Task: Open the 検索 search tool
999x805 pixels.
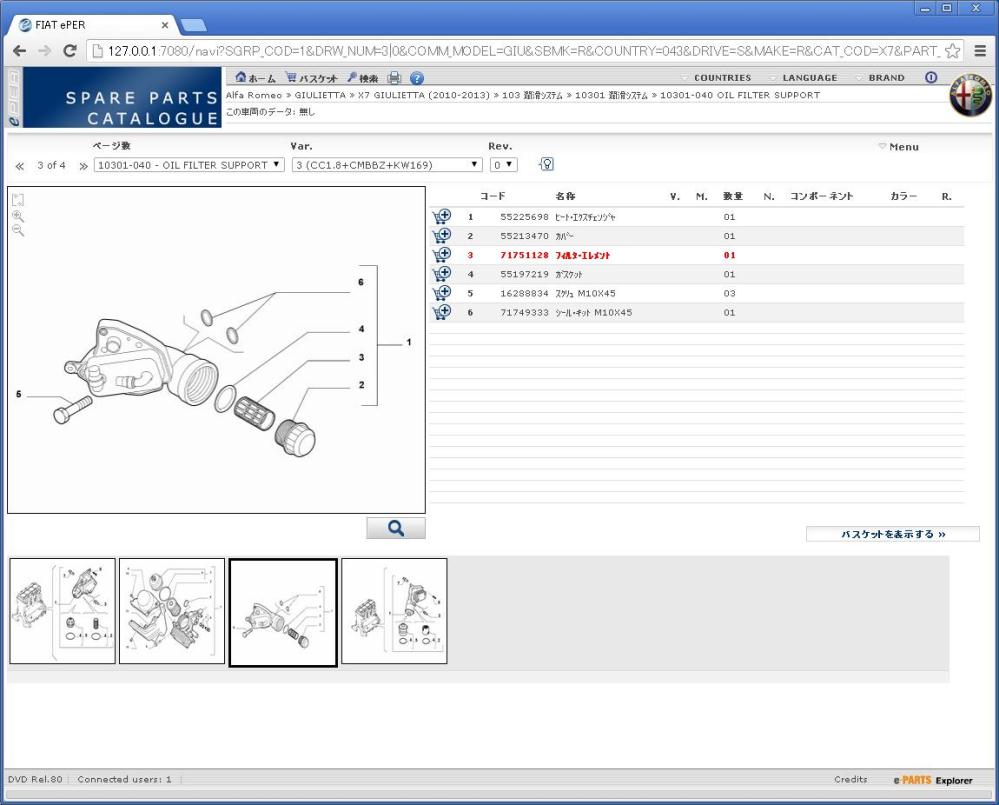Action: (363, 78)
